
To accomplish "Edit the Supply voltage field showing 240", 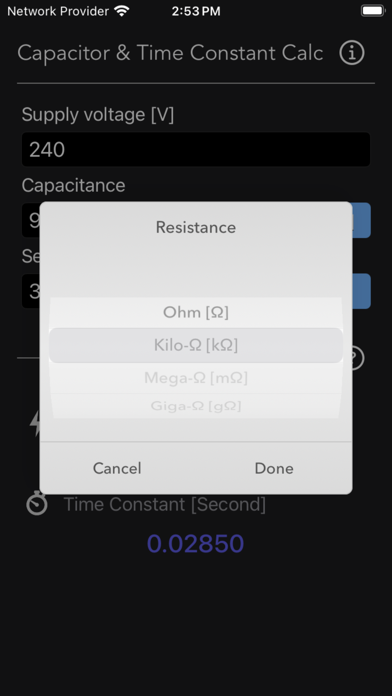I will point(196,149).
